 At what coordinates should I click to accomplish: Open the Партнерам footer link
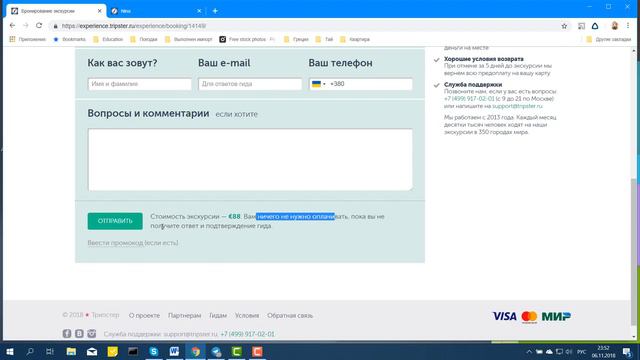184,316
